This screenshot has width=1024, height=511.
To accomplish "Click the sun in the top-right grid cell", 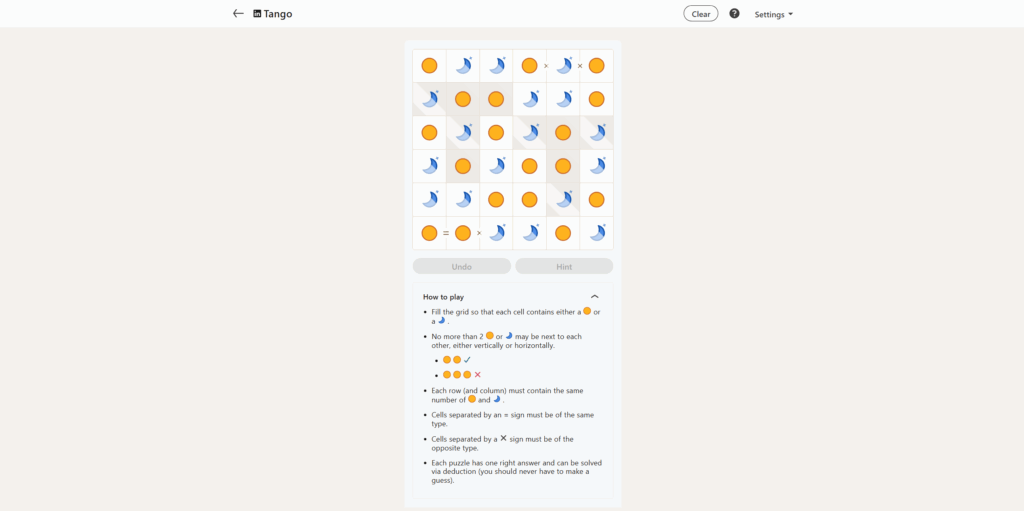I will coord(596,66).
